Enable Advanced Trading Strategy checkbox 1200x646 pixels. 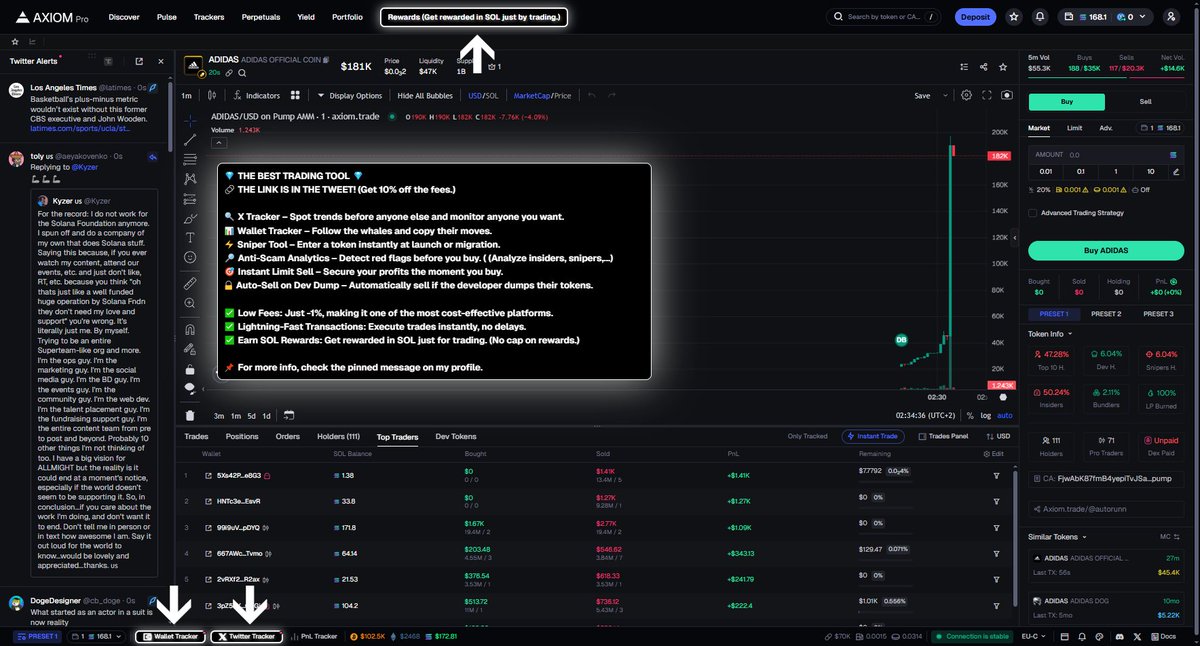coord(1033,212)
